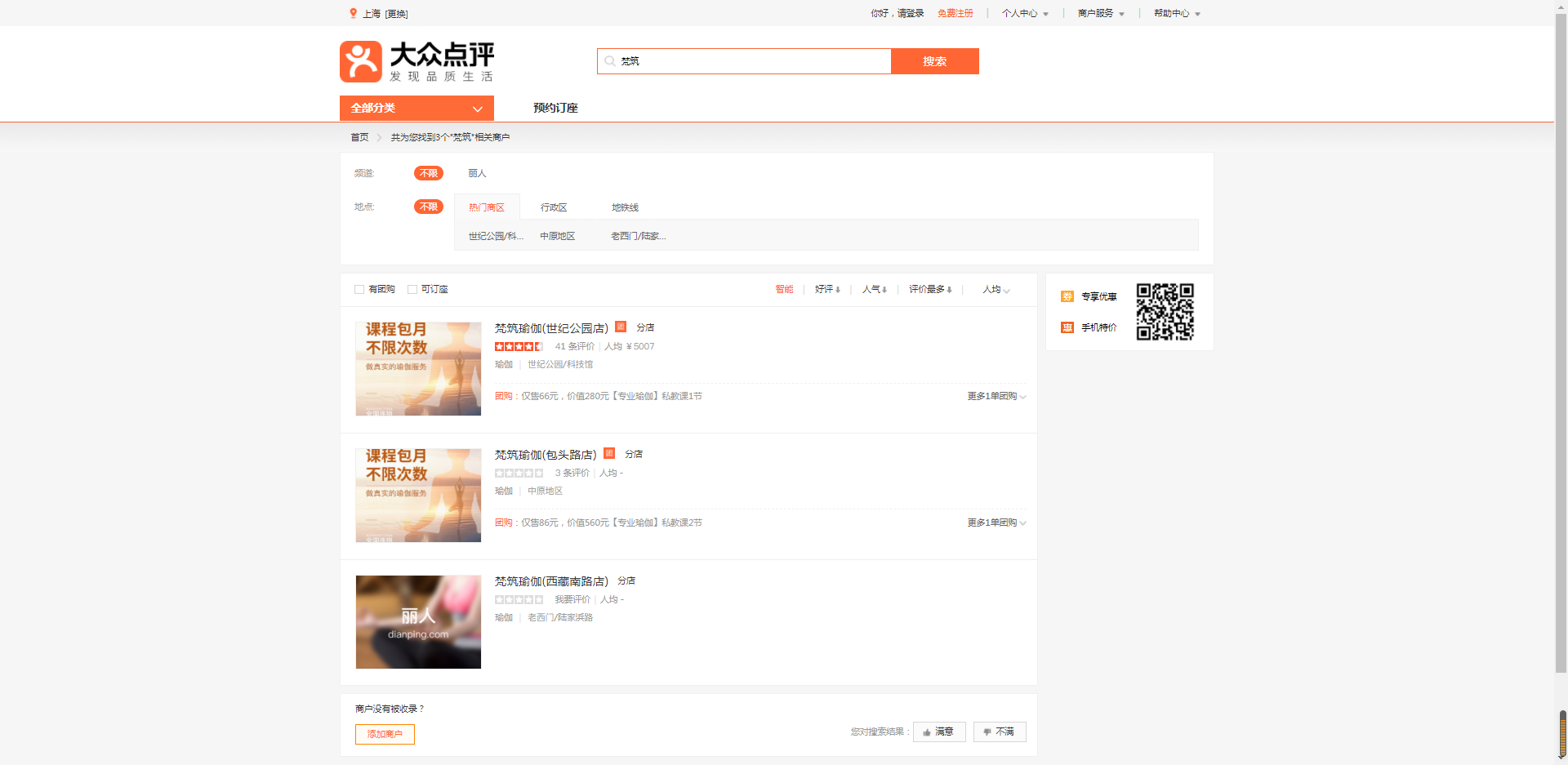Screen dimensions: 1568x765
Task: Switch to the 地铁线 location tab
Action: [625, 207]
